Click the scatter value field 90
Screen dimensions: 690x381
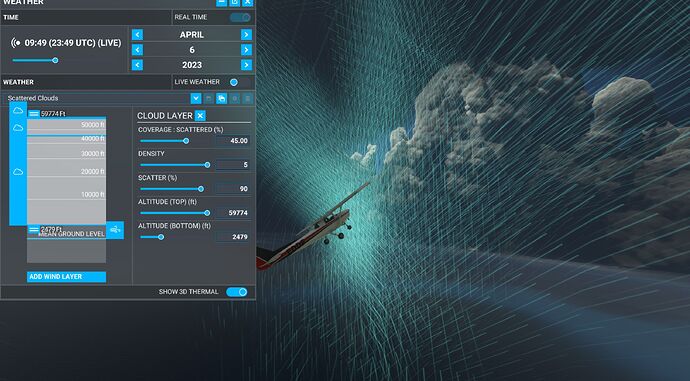click(233, 189)
